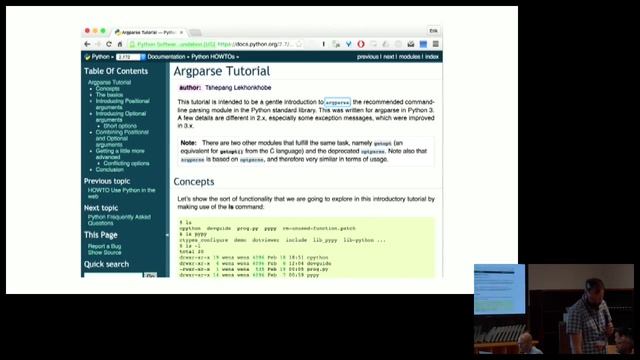Image resolution: width=640 pixels, height=360 pixels.
Task: Click the author name Tshepang Lekhonkhobe
Action: tap(238, 88)
